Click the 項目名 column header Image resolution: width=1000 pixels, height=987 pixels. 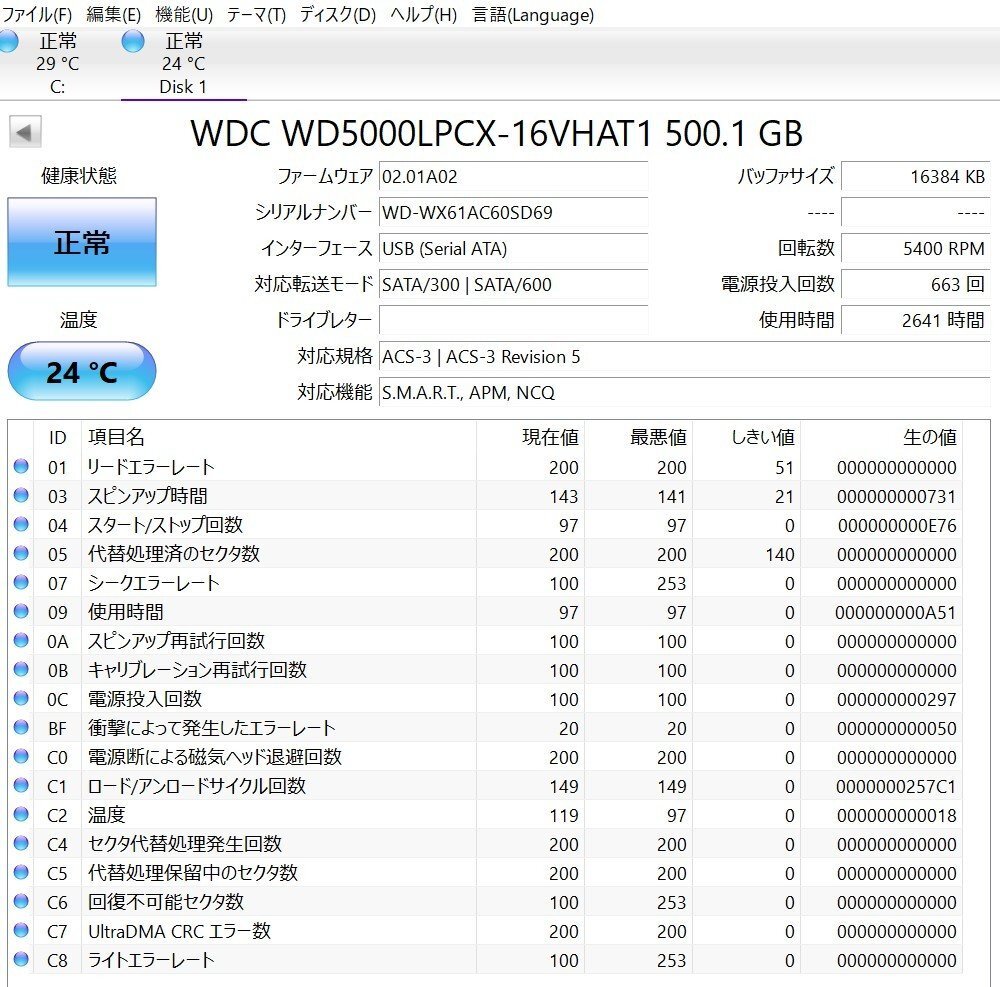116,437
